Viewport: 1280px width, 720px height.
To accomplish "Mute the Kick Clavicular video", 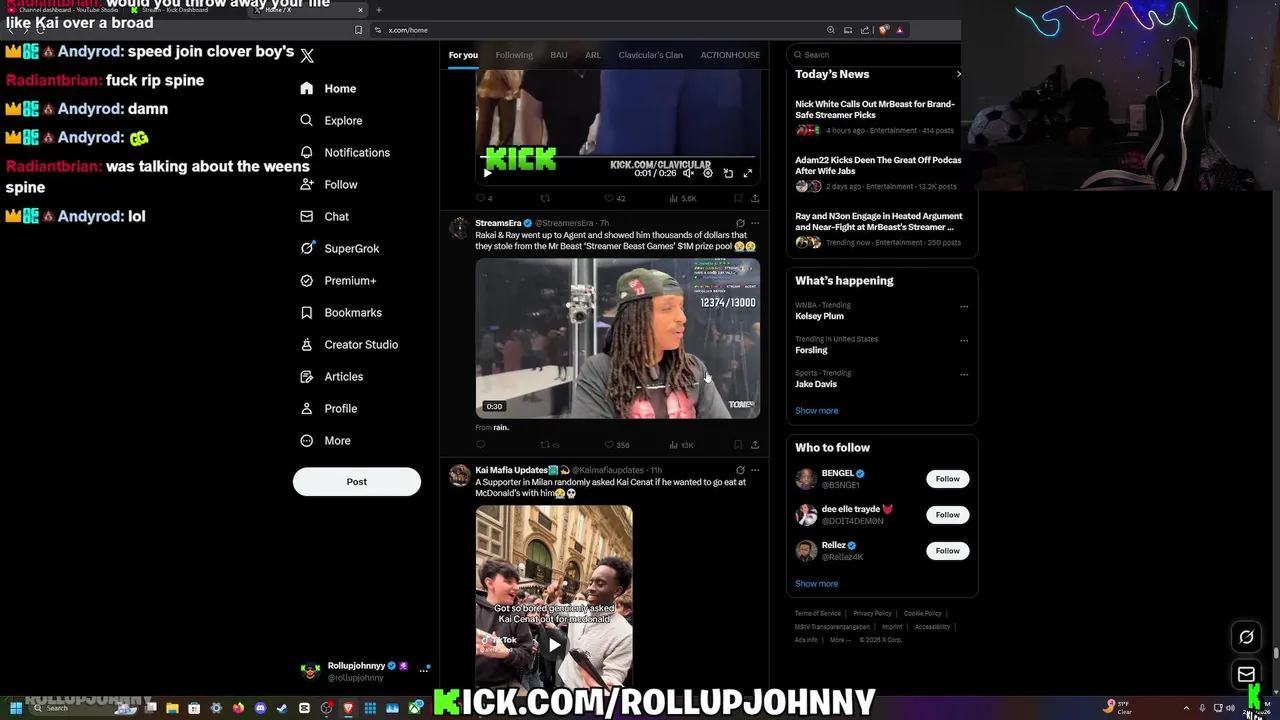I will [x=688, y=173].
